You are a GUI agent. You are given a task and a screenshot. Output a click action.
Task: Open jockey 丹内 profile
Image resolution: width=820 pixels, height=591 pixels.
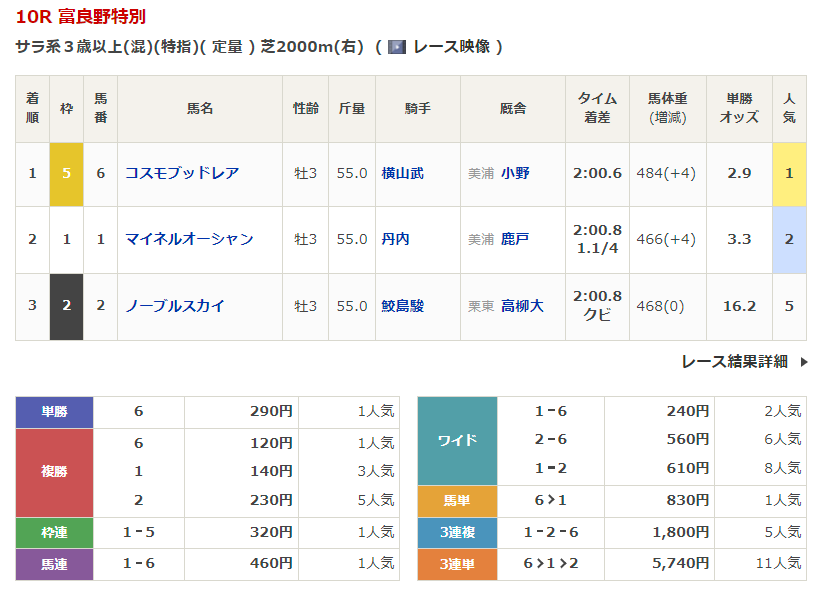tap(395, 239)
